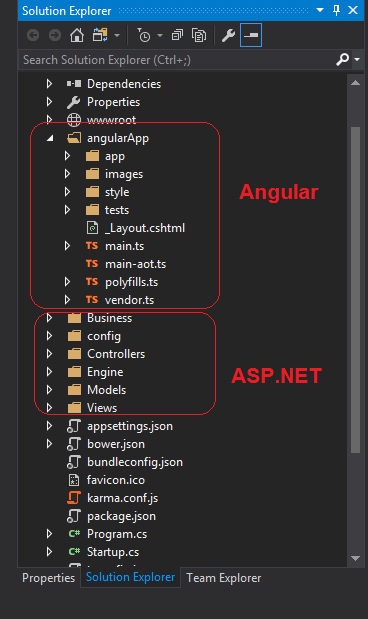The height and width of the screenshot is (619, 368).
Task: Toggle the auto-hide pin icon
Action: [336, 10]
